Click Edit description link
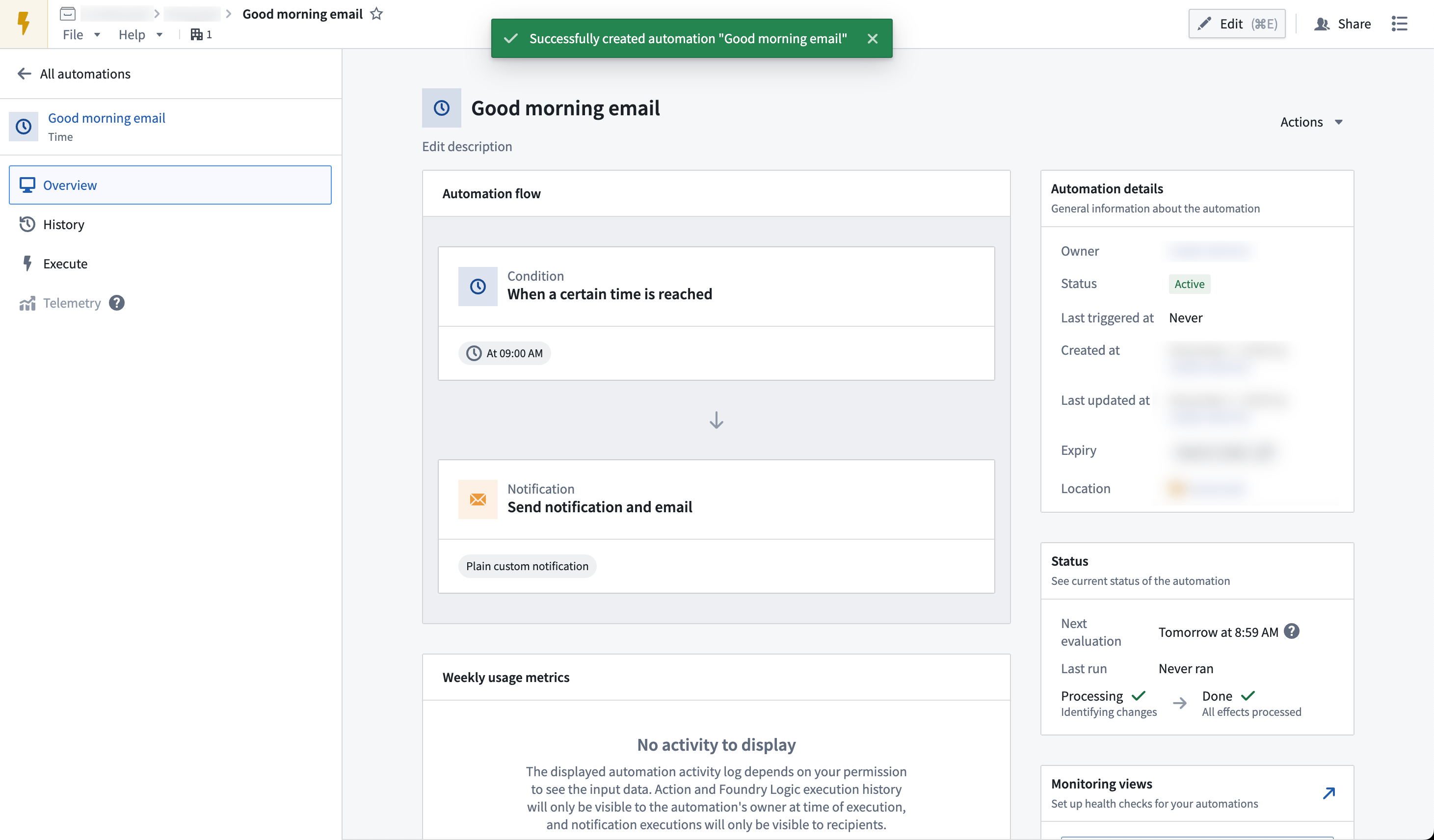Viewport: 1434px width, 840px height. 467,146
